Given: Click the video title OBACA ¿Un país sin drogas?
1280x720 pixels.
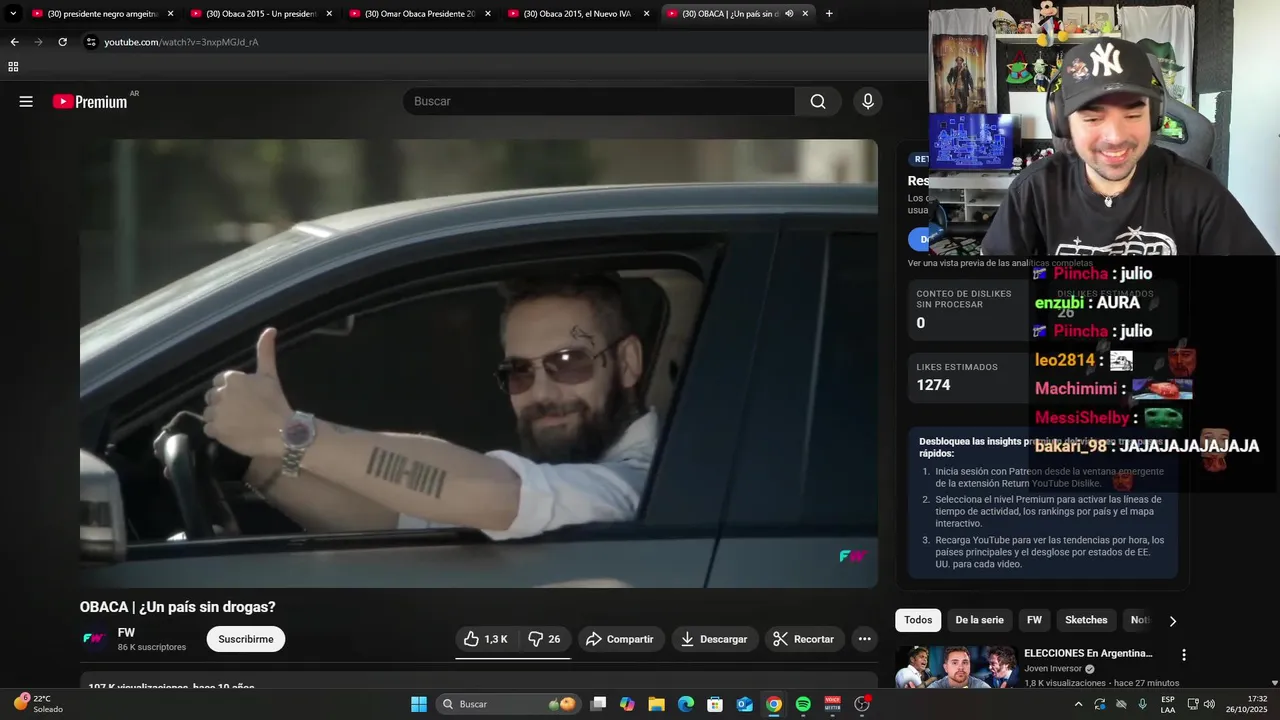Looking at the screenshot, I should click(x=178, y=607).
